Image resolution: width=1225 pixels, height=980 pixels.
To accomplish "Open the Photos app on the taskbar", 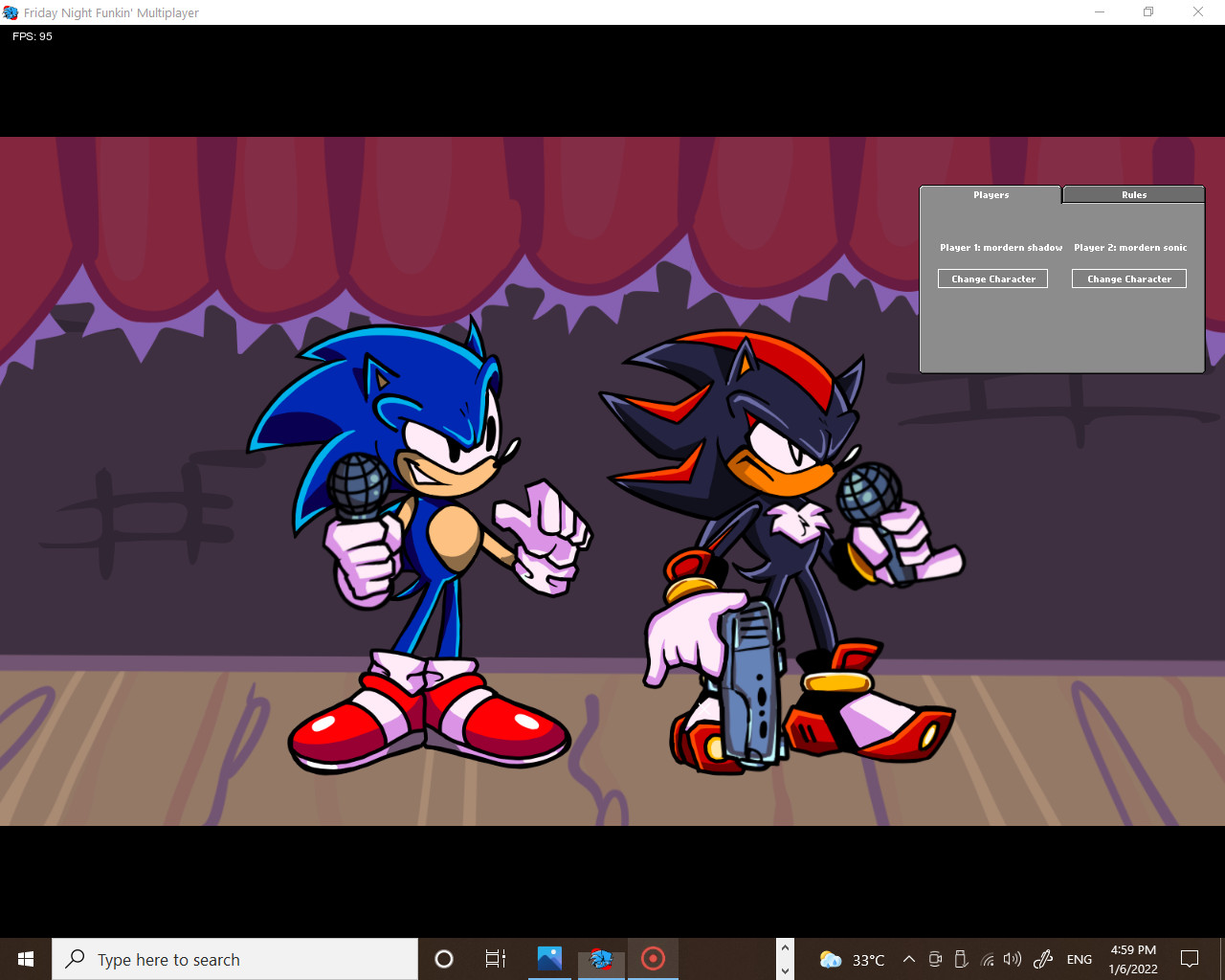I will coord(548,959).
